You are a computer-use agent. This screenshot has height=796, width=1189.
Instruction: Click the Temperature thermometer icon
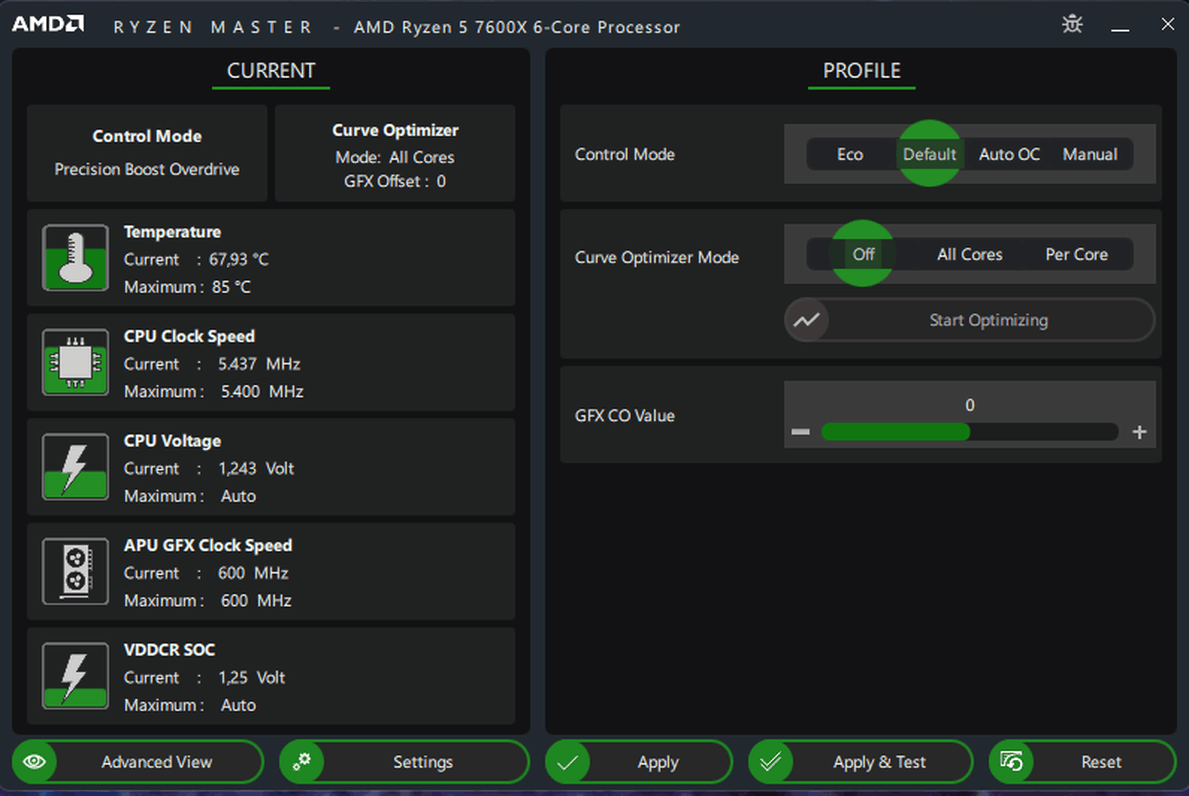click(x=75, y=258)
